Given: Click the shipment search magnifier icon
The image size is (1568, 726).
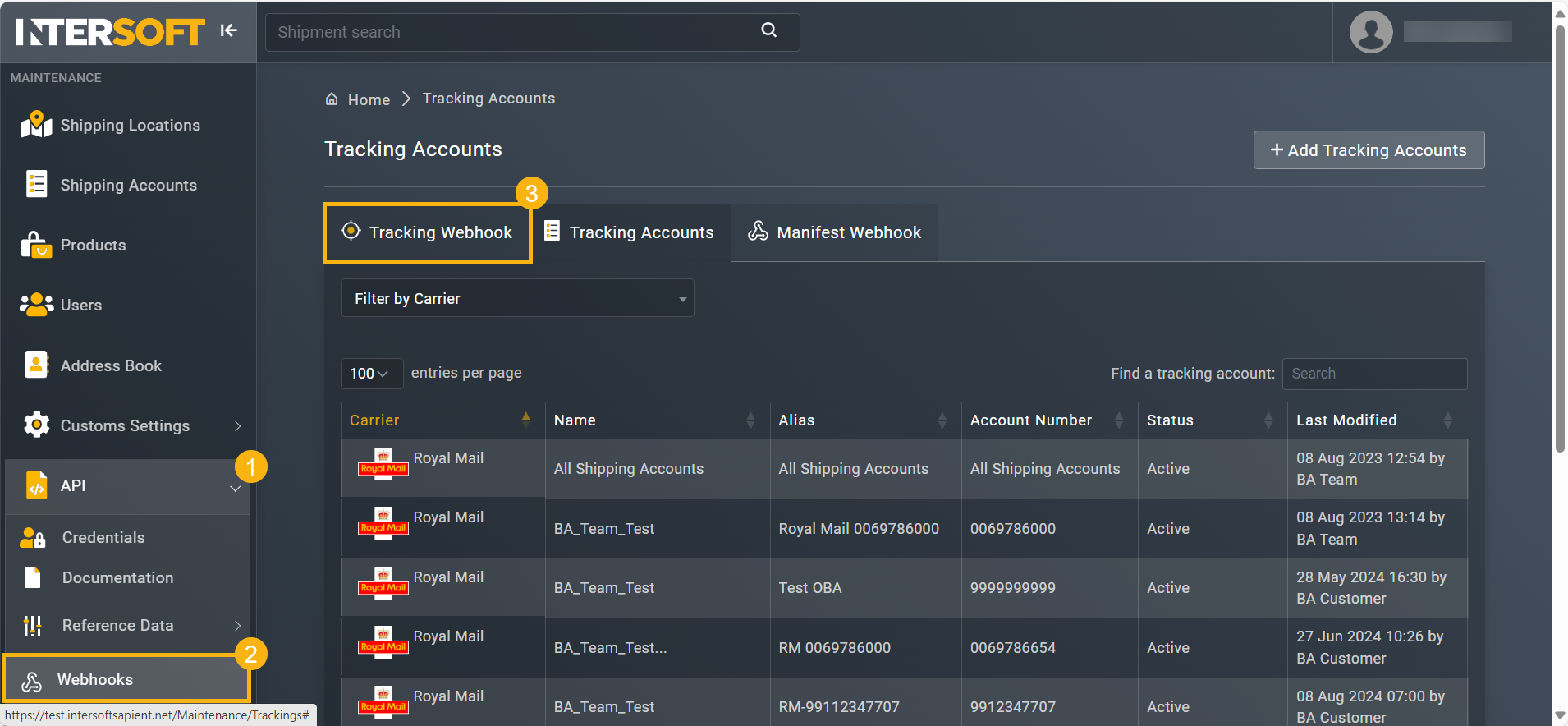Looking at the screenshot, I should [x=769, y=30].
